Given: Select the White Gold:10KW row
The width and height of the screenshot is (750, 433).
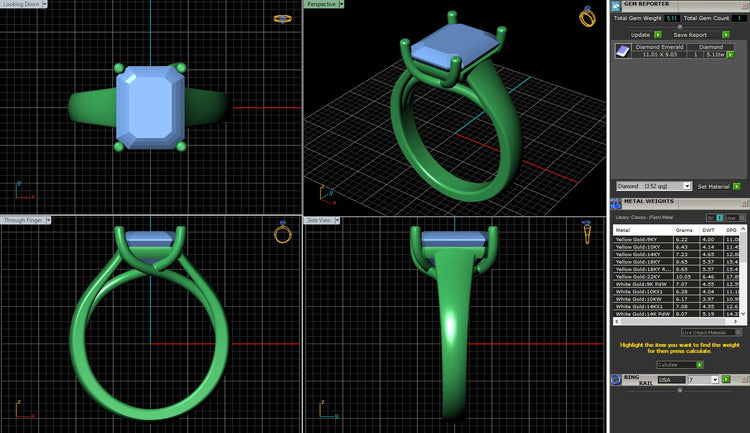Looking at the screenshot, I should click(x=638, y=299).
